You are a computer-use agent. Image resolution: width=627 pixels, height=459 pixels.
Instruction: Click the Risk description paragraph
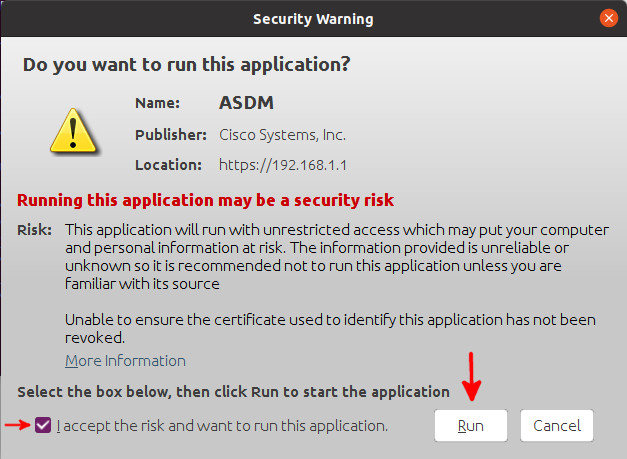coord(337,257)
